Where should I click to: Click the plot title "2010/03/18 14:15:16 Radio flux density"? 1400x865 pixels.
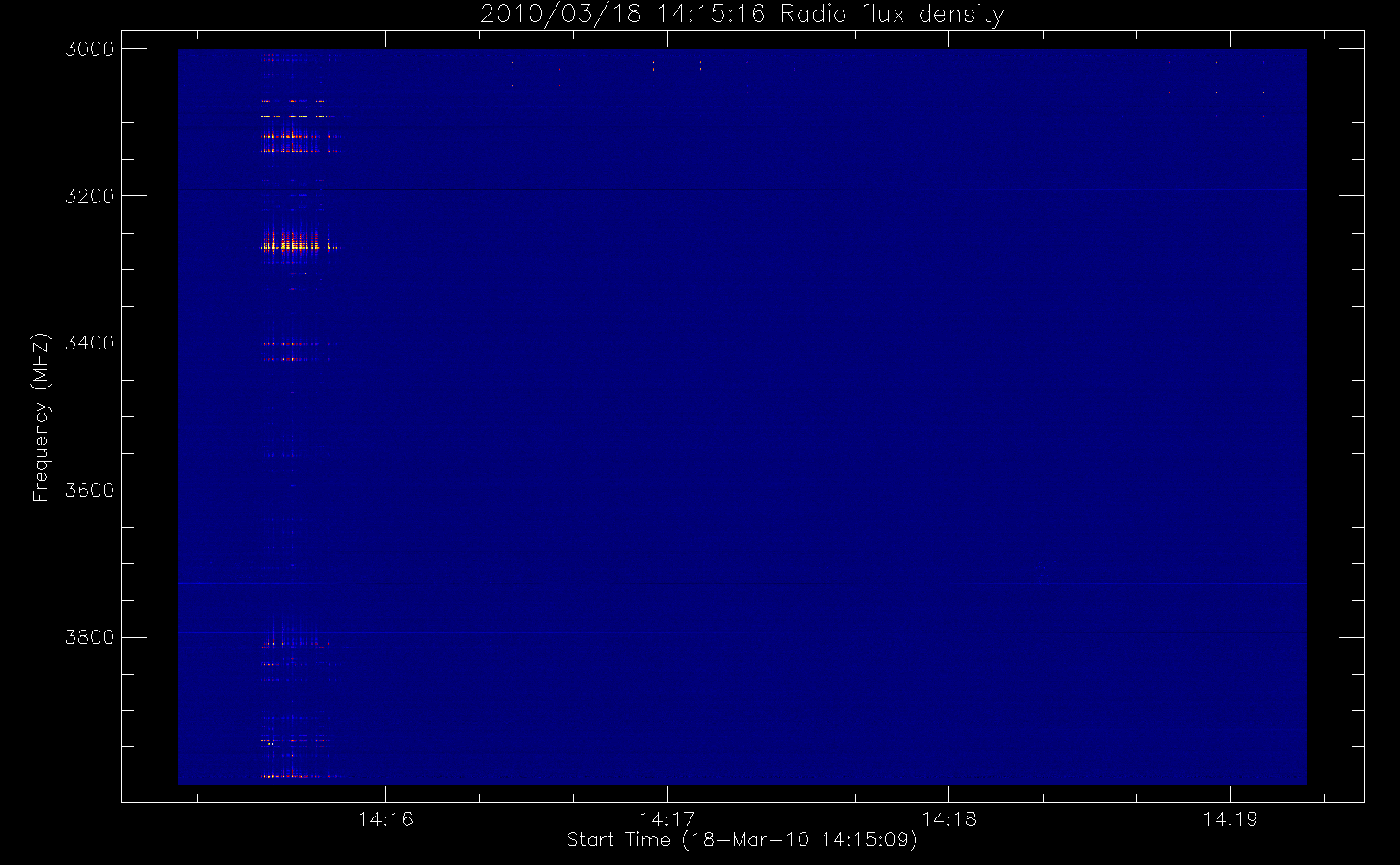(x=742, y=15)
